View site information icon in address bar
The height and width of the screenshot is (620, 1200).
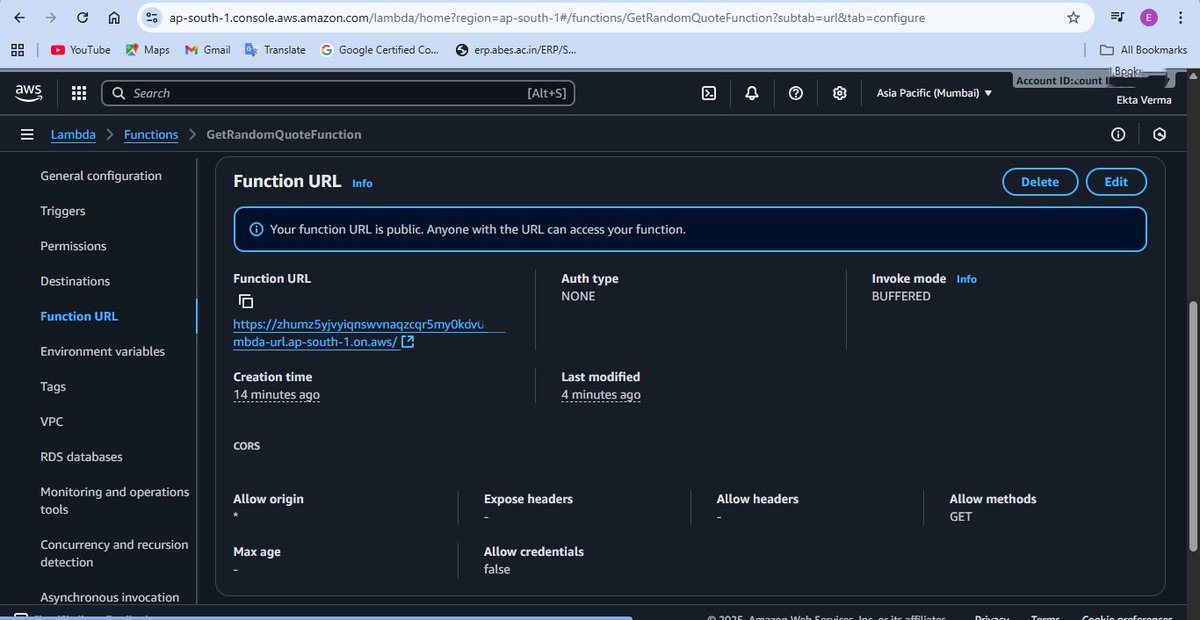click(152, 17)
